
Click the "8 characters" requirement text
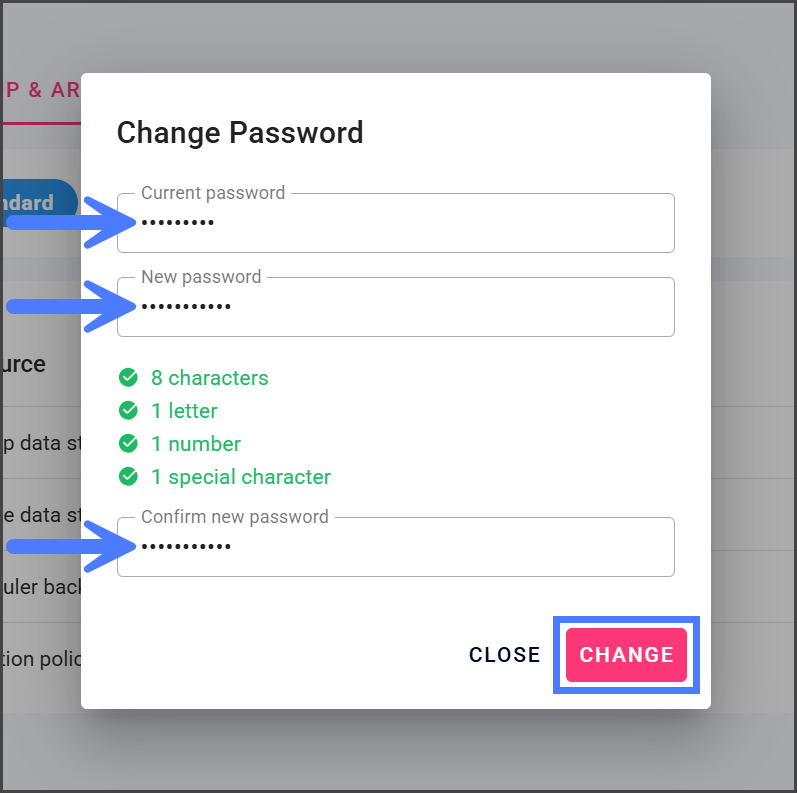(x=210, y=378)
